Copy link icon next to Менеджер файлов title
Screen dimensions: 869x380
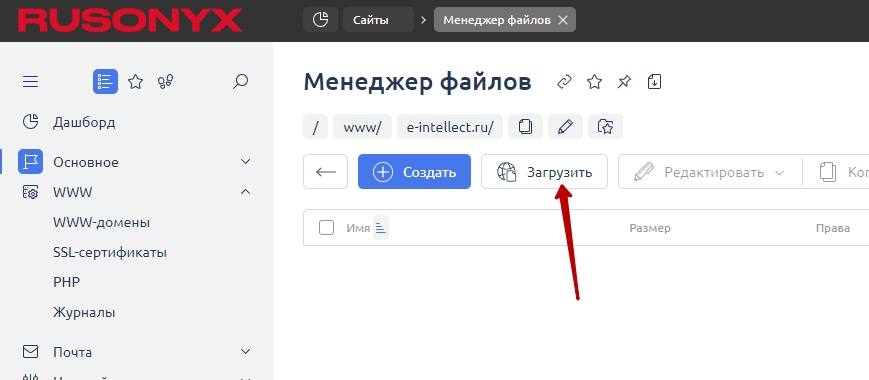(x=564, y=82)
